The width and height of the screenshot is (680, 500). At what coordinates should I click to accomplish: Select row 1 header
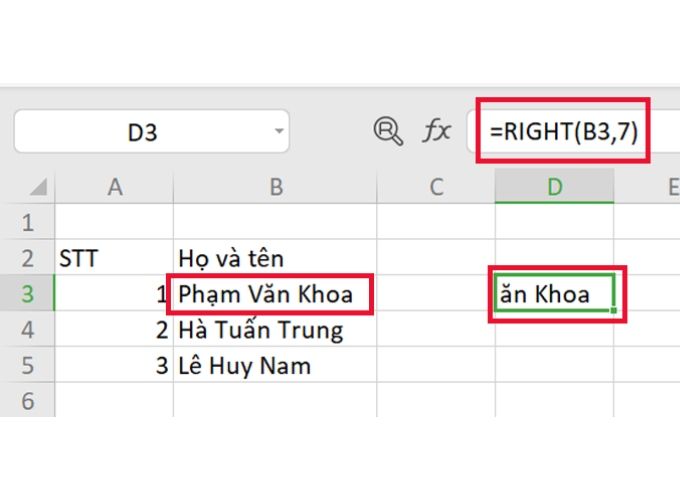click(x=27, y=221)
